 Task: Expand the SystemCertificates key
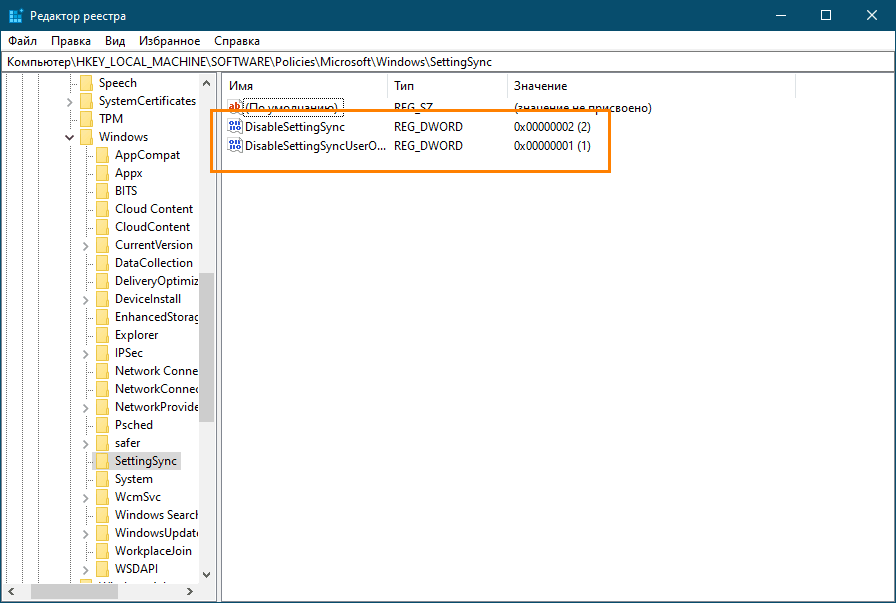(70, 101)
